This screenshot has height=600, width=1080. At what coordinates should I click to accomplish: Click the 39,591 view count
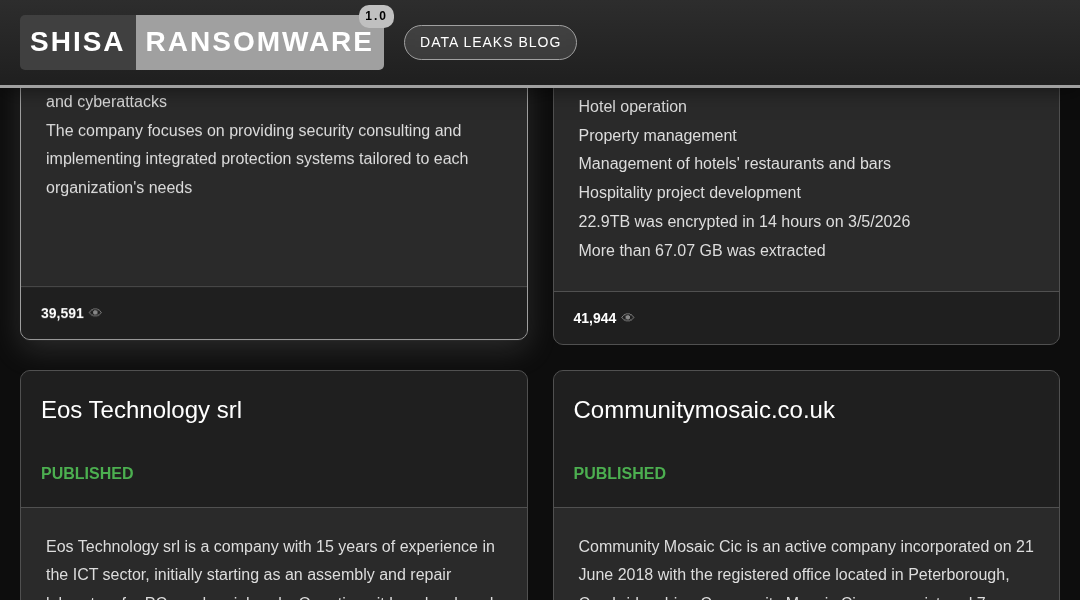click(x=62, y=313)
